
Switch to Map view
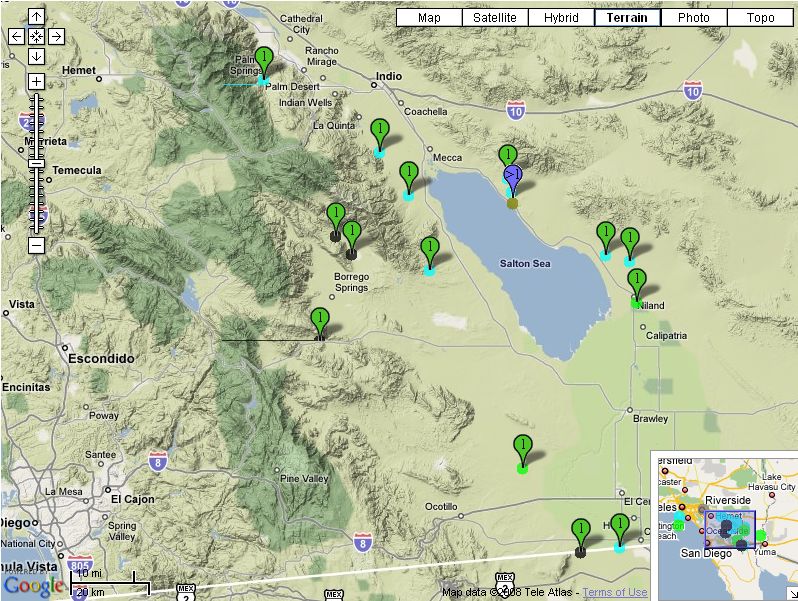(x=429, y=17)
